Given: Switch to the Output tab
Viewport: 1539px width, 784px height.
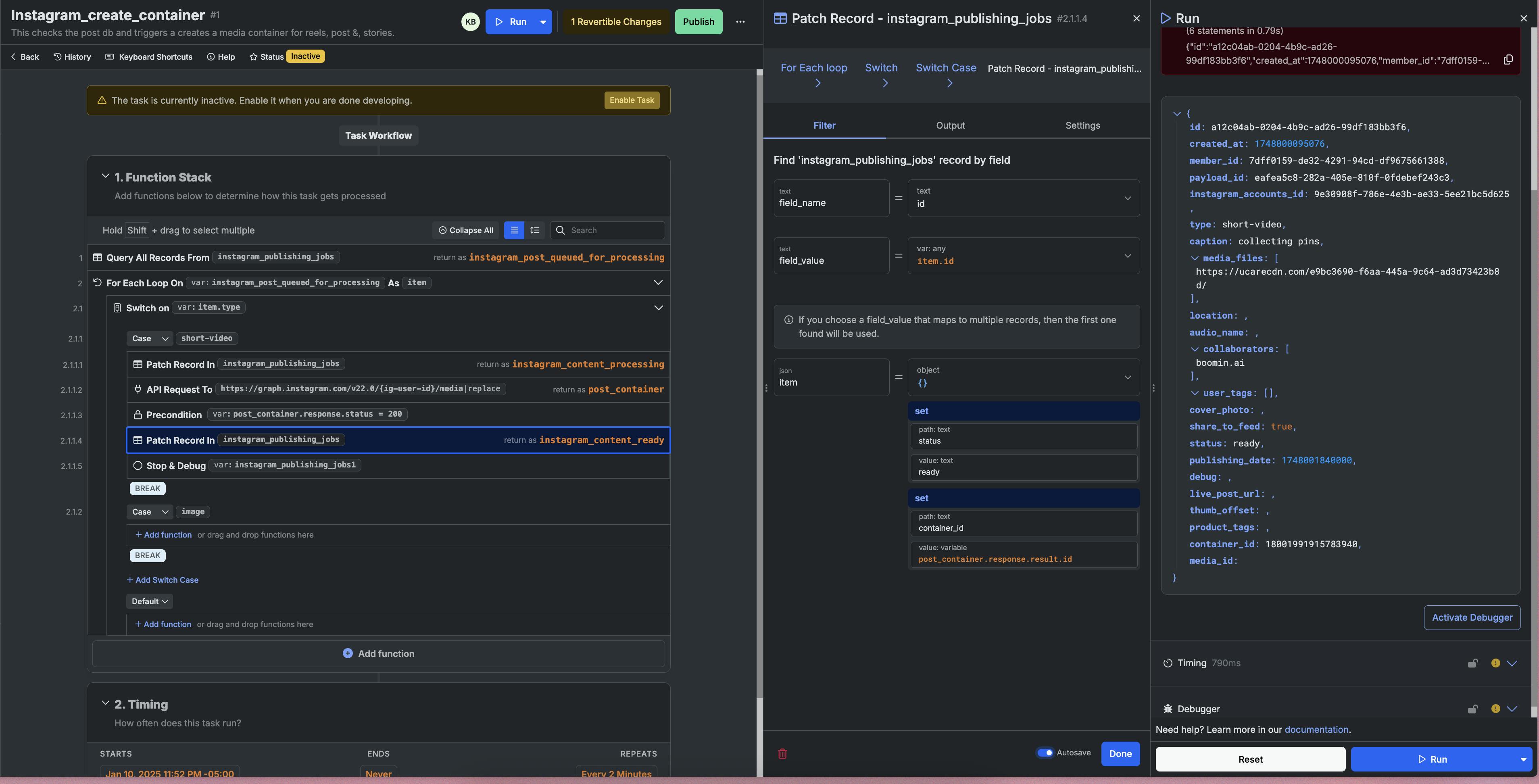Looking at the screenshot, I should [x=950, y=125].
